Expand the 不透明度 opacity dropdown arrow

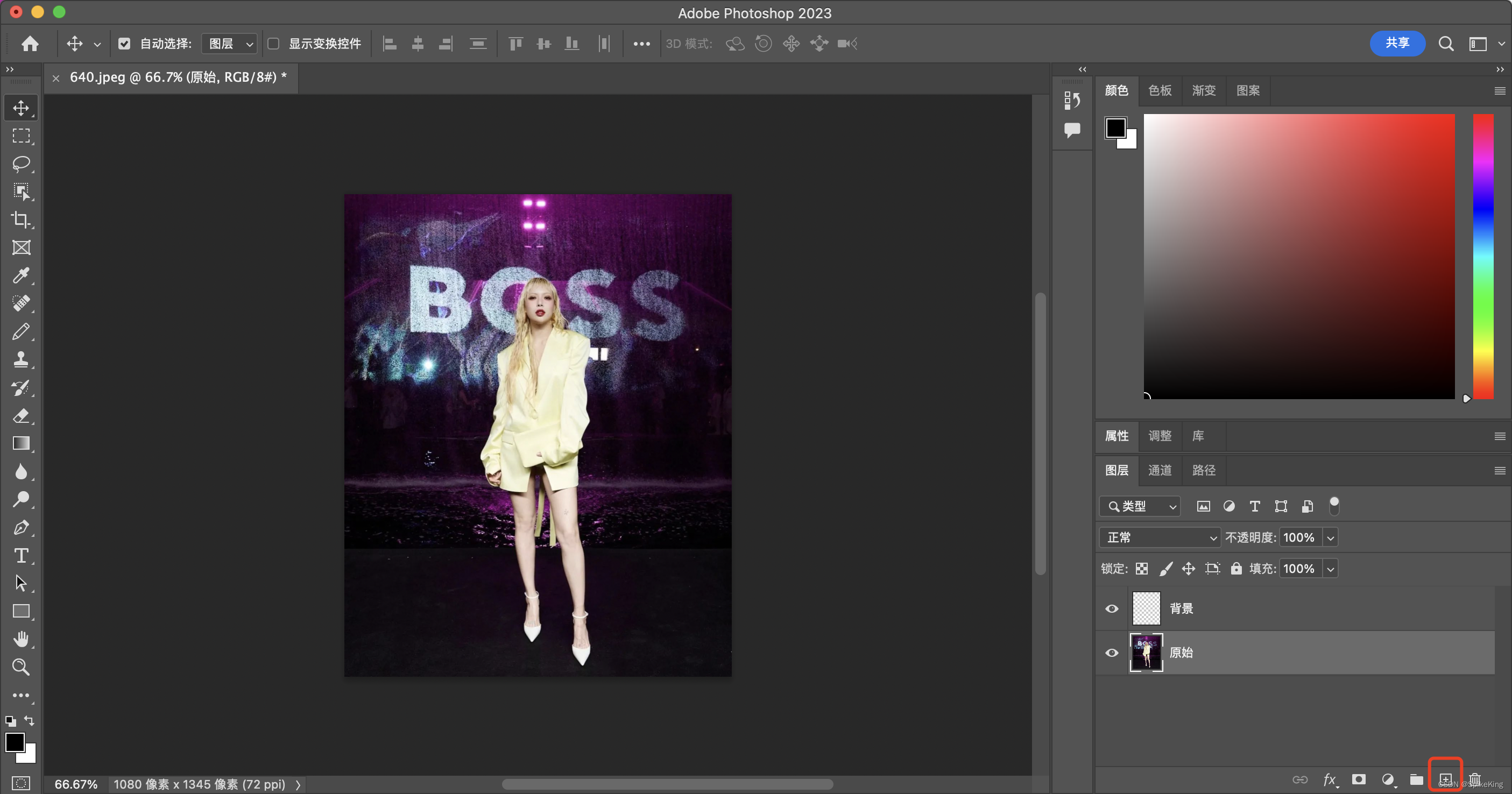click(1331, 537)
